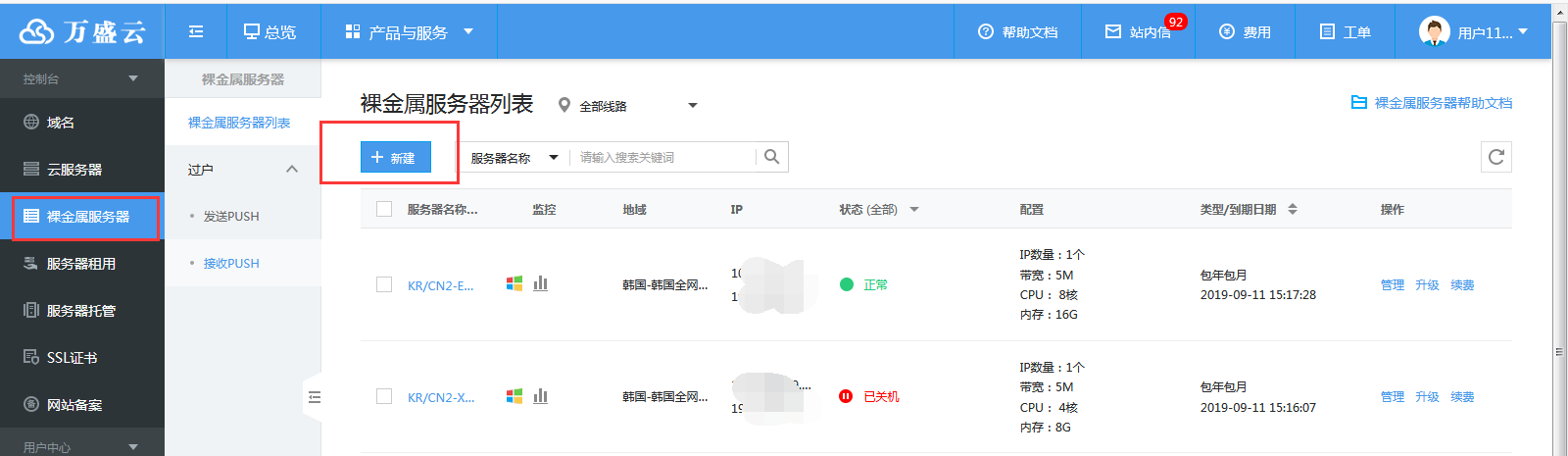
Task: Click the search magnifier icon
Action: (771, 157)
